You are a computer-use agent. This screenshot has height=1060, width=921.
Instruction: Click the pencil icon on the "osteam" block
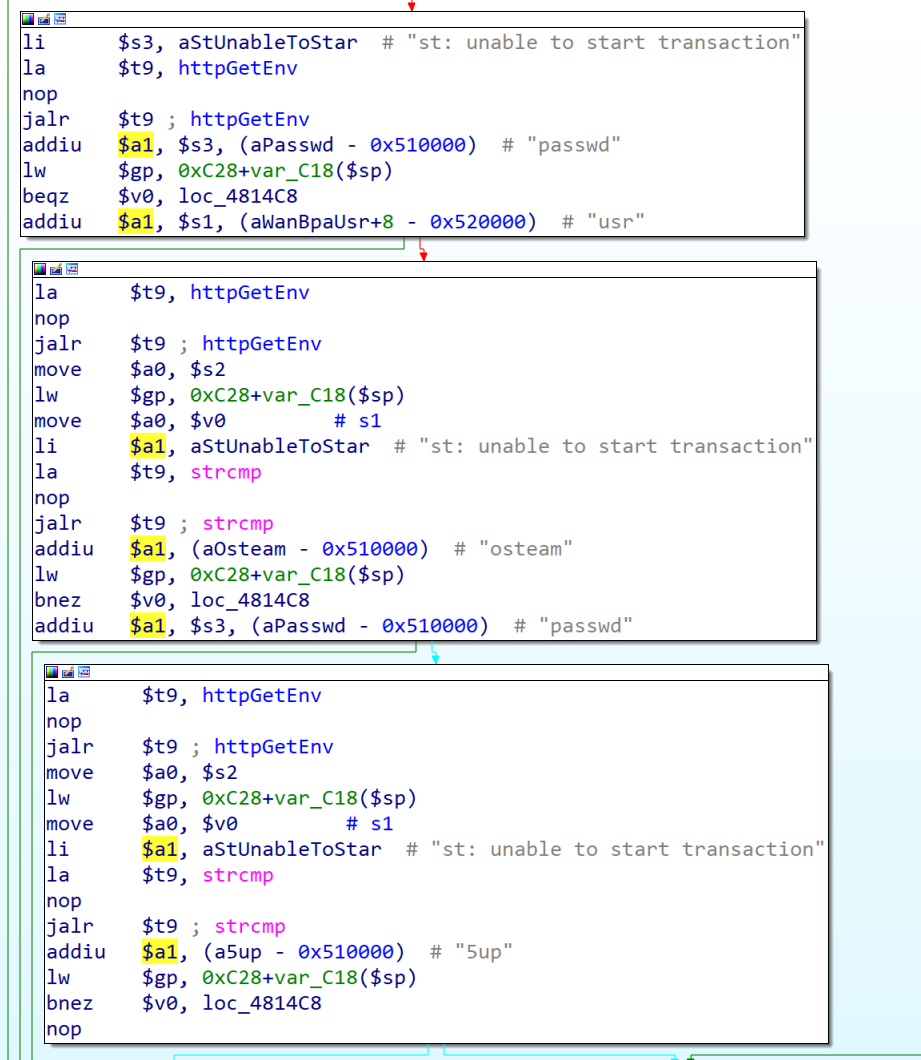point(56,269)
